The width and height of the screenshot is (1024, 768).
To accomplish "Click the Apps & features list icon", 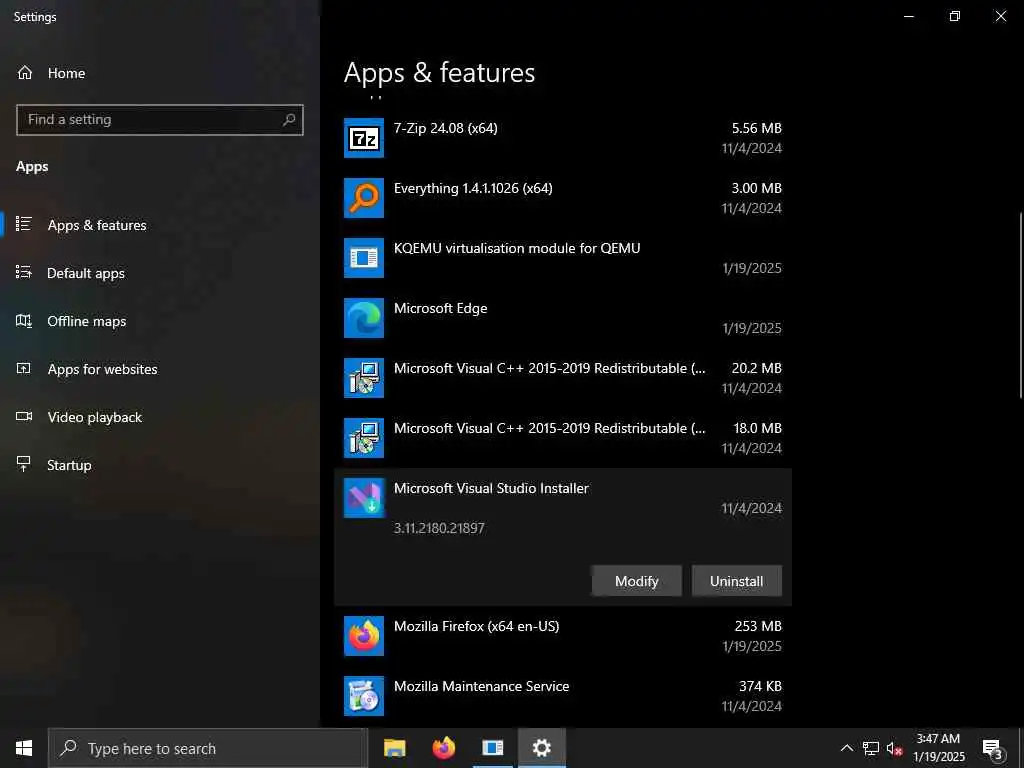I will click(x=24, y=224).
